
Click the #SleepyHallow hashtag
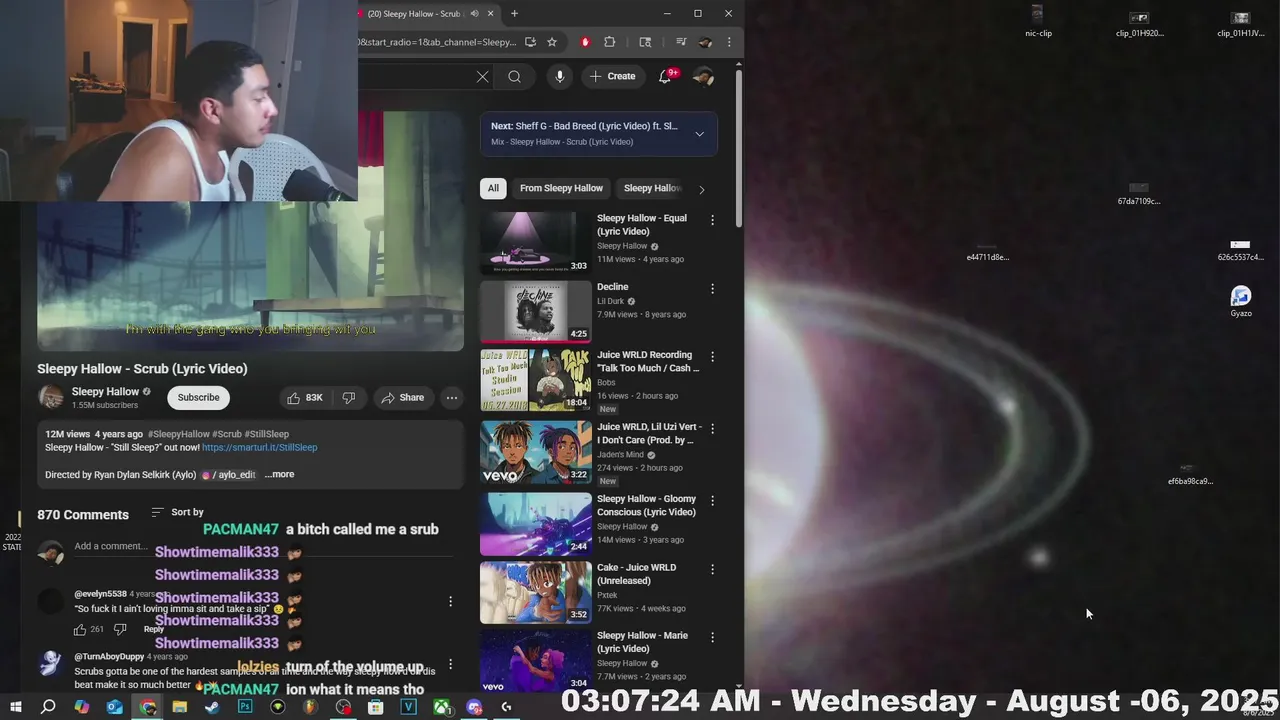(x=178, y=434)
